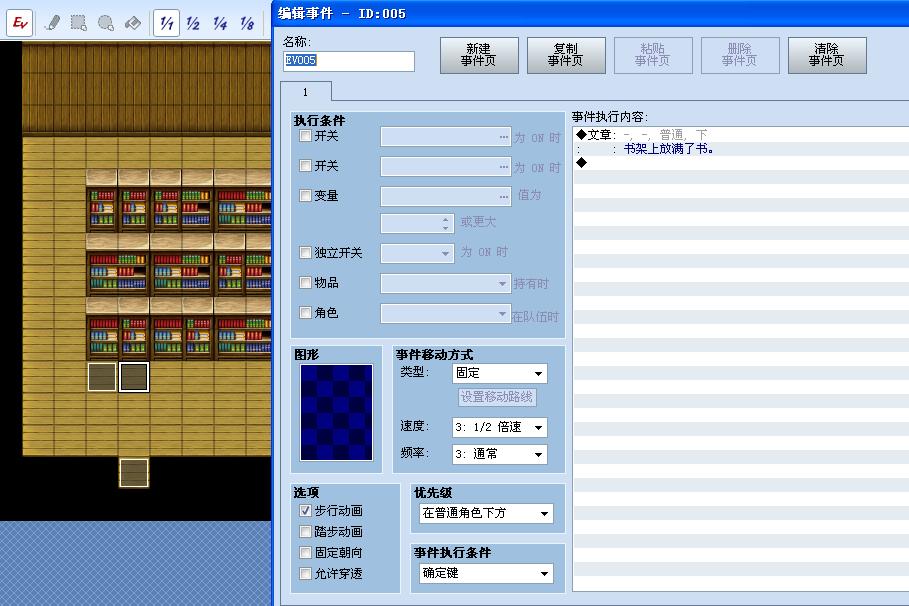Select the Flood Fill bucket tool
Screen dimensions: 909x606
coord(133,23)
